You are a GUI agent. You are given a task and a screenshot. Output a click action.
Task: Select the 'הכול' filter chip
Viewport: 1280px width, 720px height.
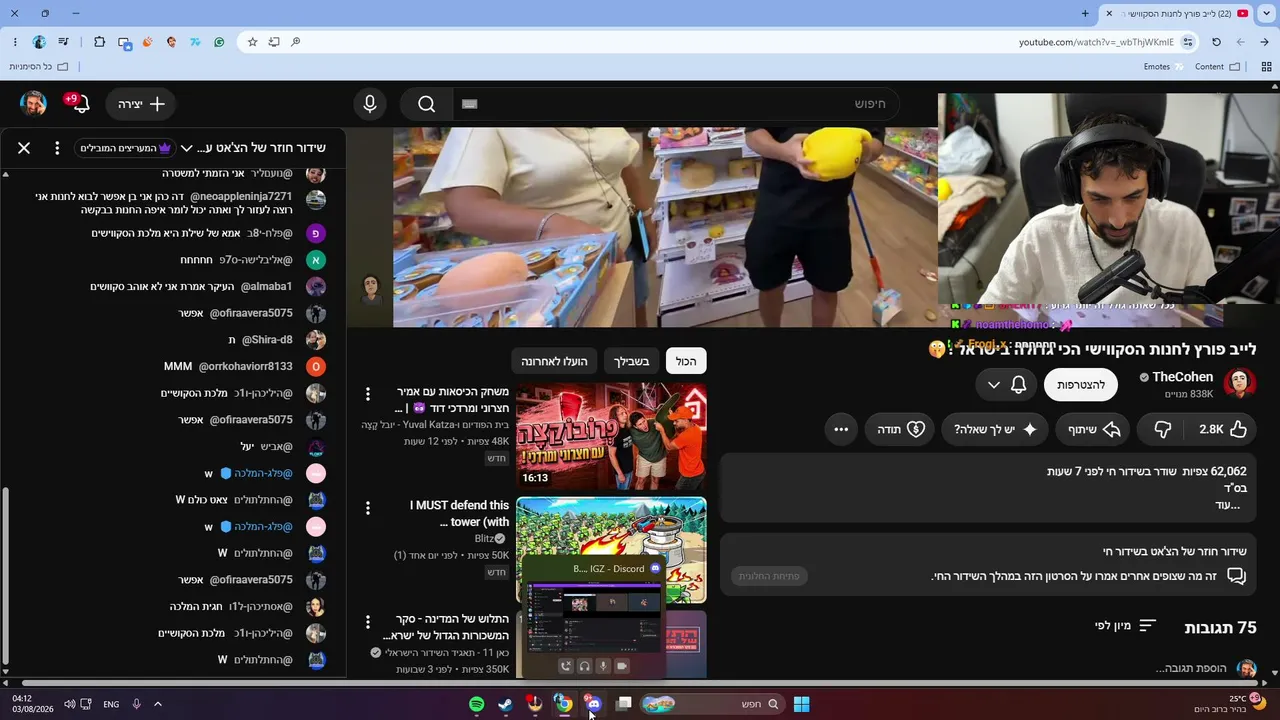click(686, 361)
